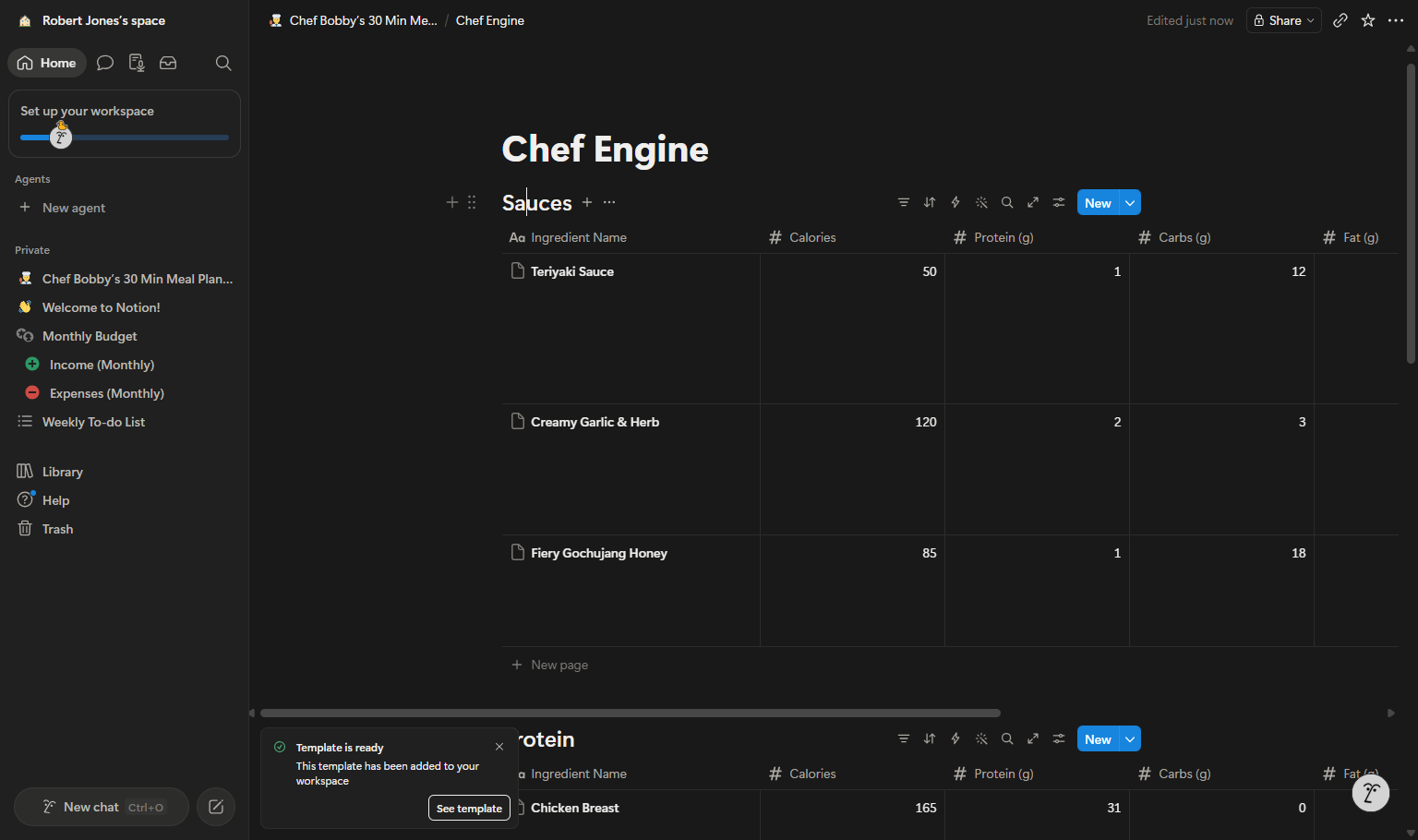Screen dimensions: 1418x840
Task: Expand dropdown arrow beside Sauces New button
Action: coord(1130,202)
